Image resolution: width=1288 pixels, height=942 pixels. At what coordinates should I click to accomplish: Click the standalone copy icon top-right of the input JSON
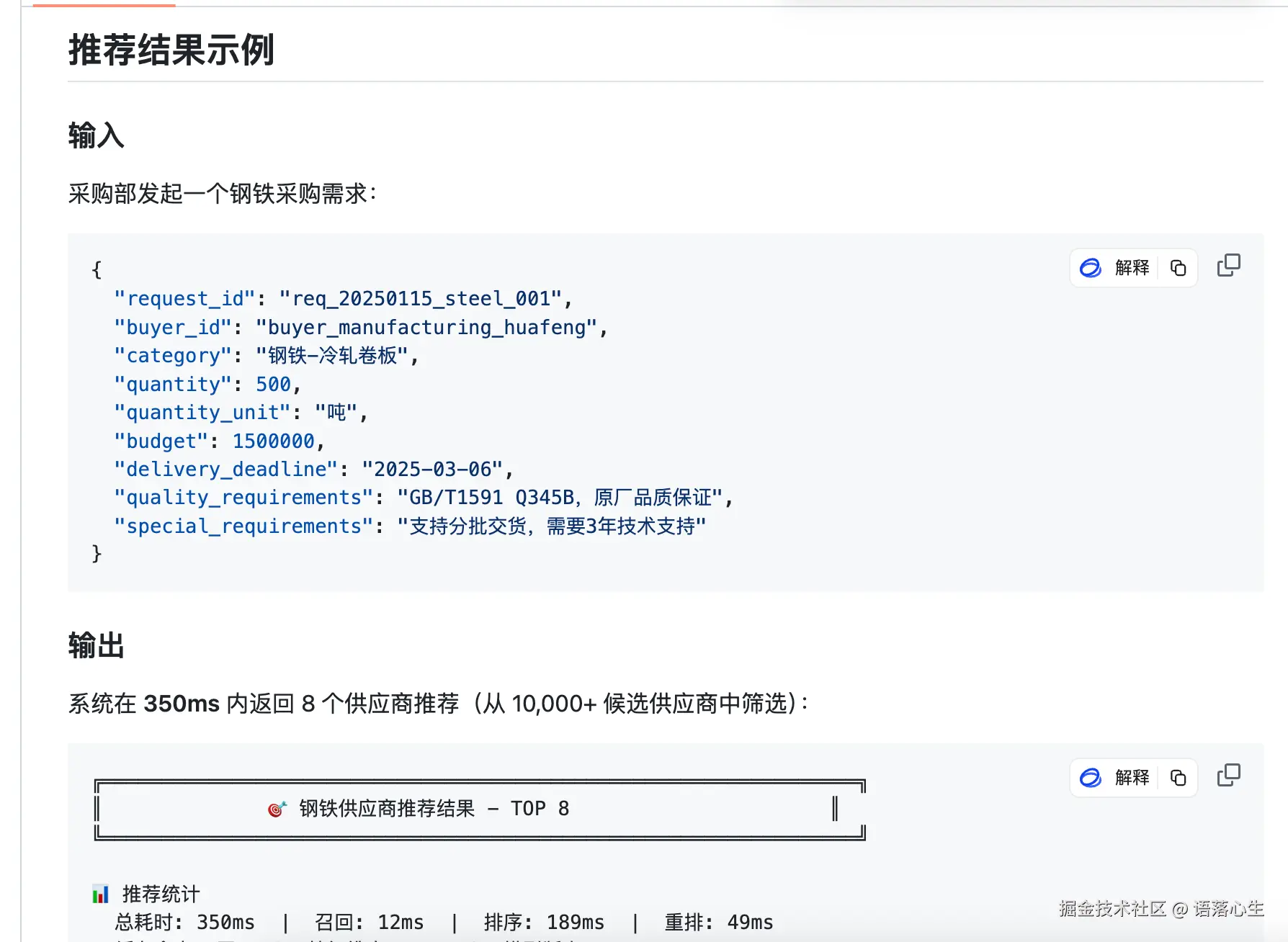click(x=1229, y=265)
